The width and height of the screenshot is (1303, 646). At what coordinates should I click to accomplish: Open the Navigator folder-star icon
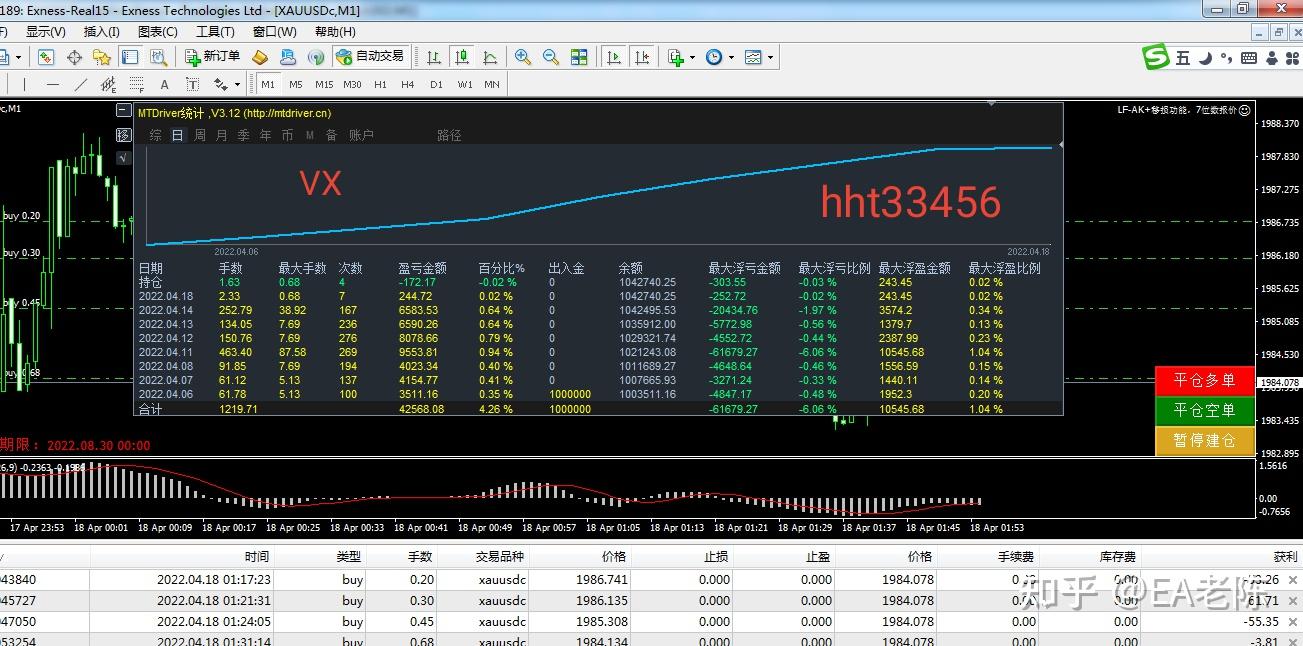[x=102, y=57]
